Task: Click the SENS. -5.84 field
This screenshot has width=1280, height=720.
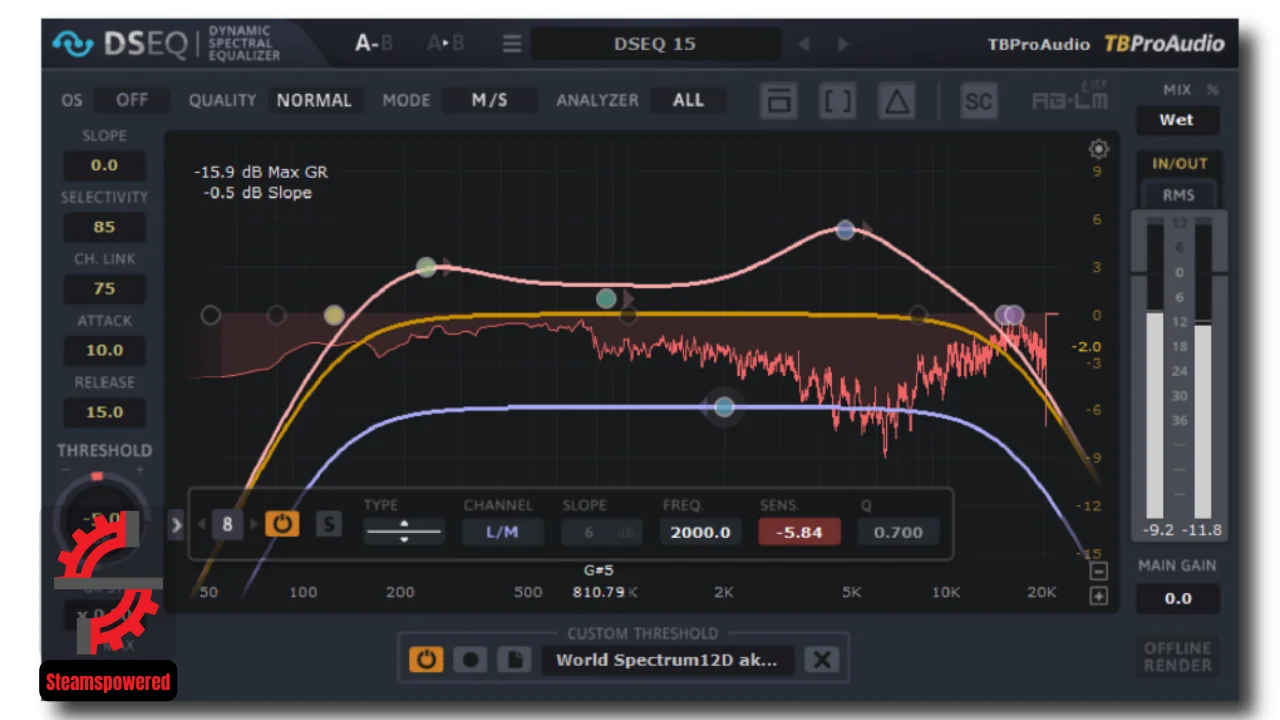Action: tap(799, 532)
